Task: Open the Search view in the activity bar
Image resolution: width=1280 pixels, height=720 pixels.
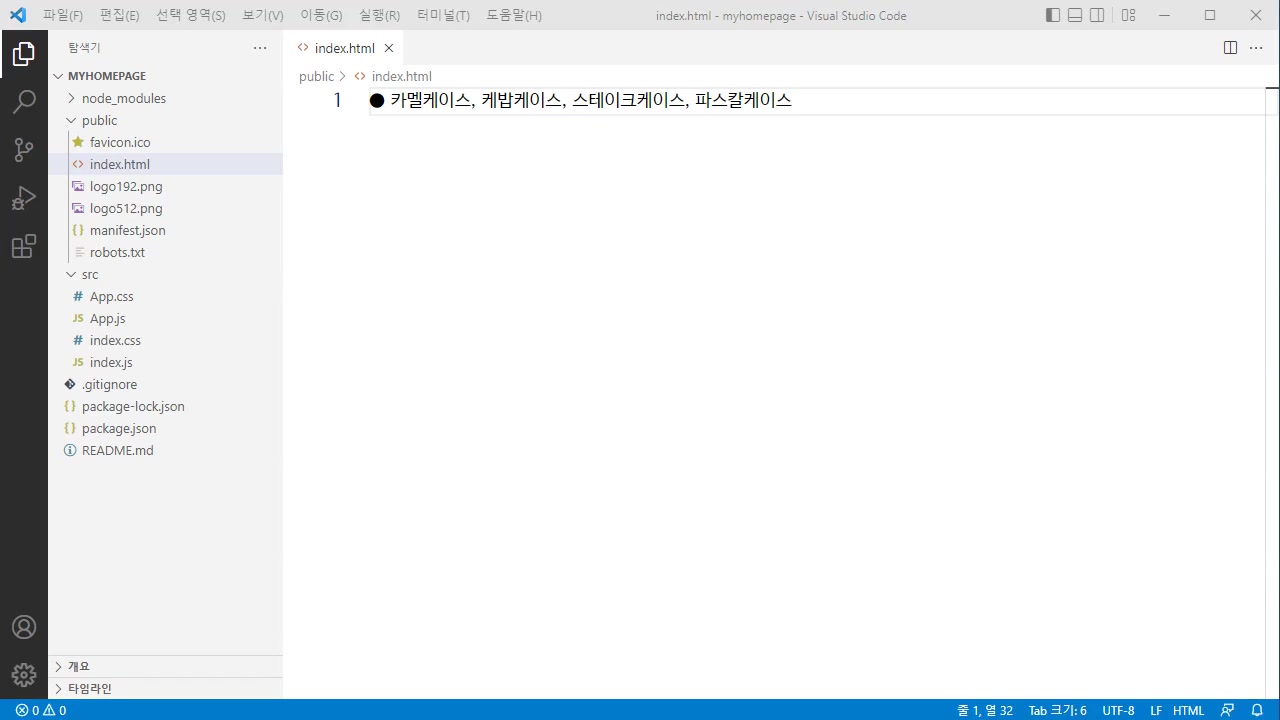Action: point(24,101)
